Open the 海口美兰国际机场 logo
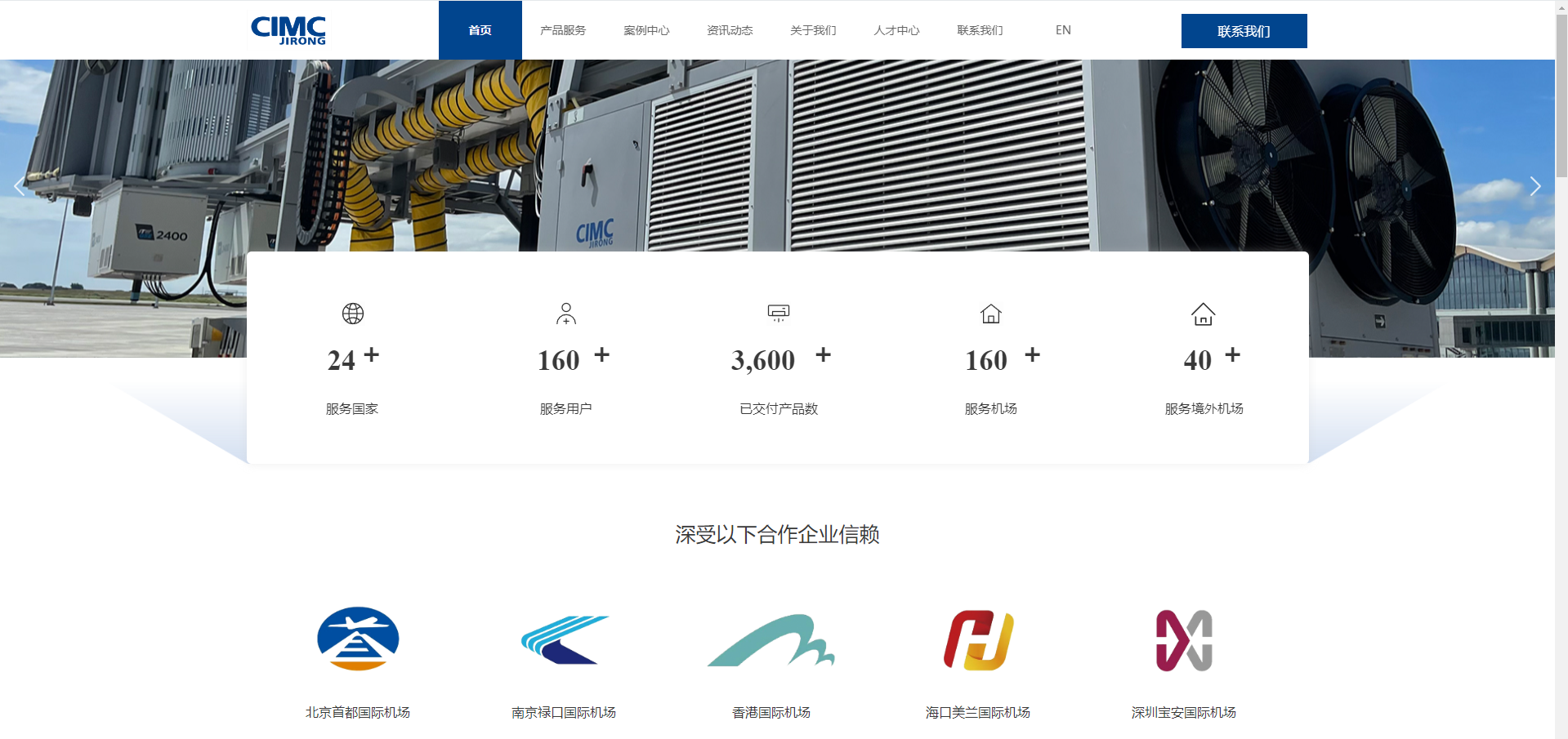Screen dimensions: 1568x739 coord(978,640)
